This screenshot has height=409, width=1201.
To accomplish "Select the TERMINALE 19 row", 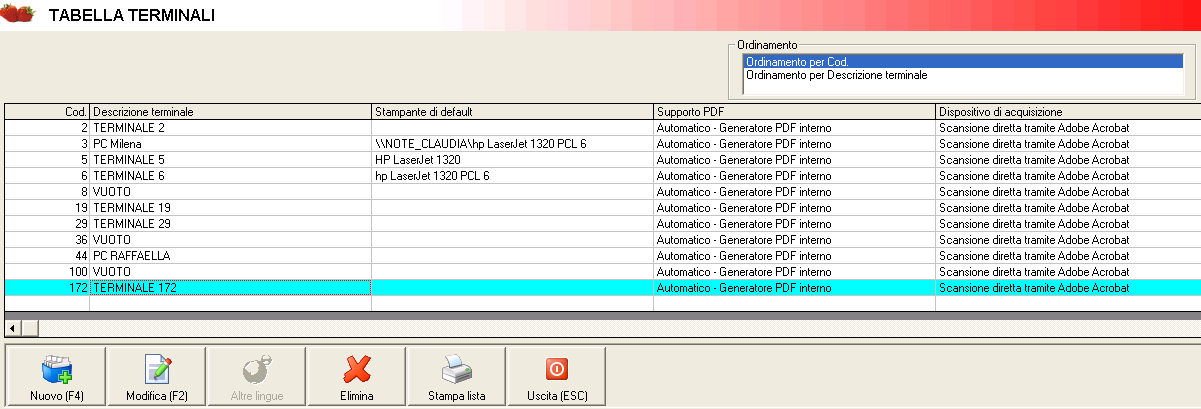I will click(x=602, y=208).
